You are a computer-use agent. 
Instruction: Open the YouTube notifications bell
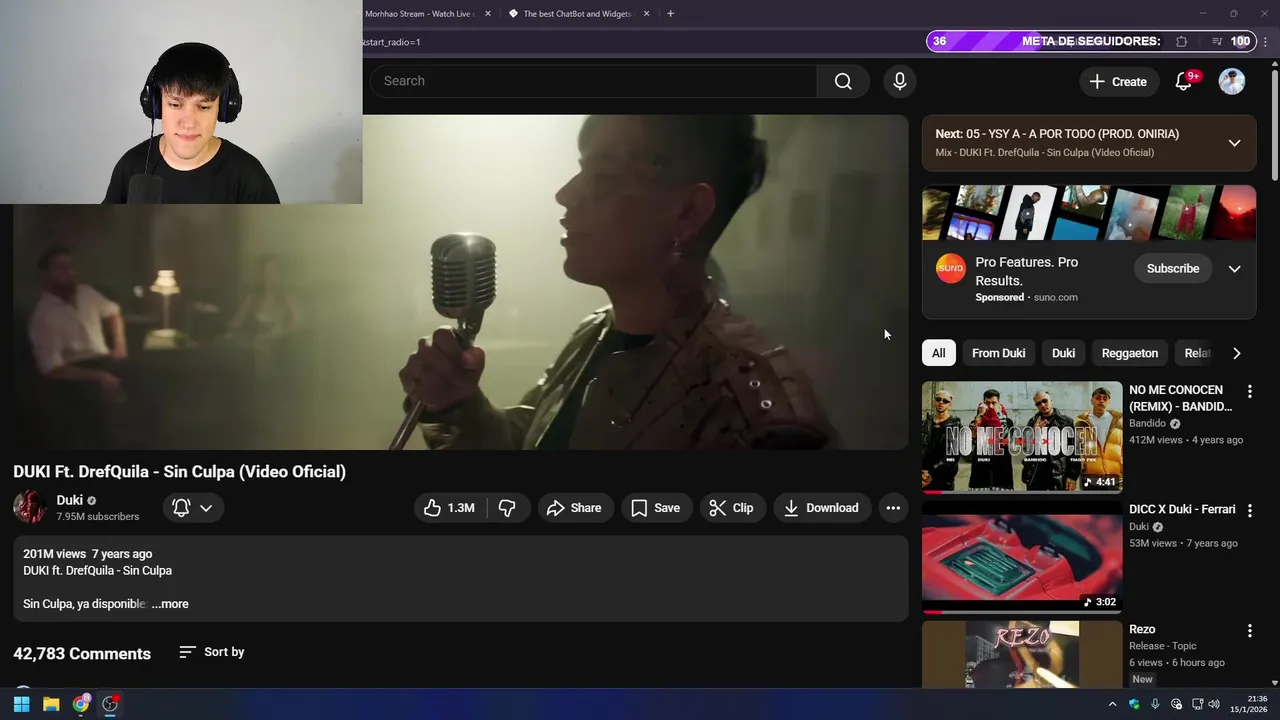coord(1184,81)
